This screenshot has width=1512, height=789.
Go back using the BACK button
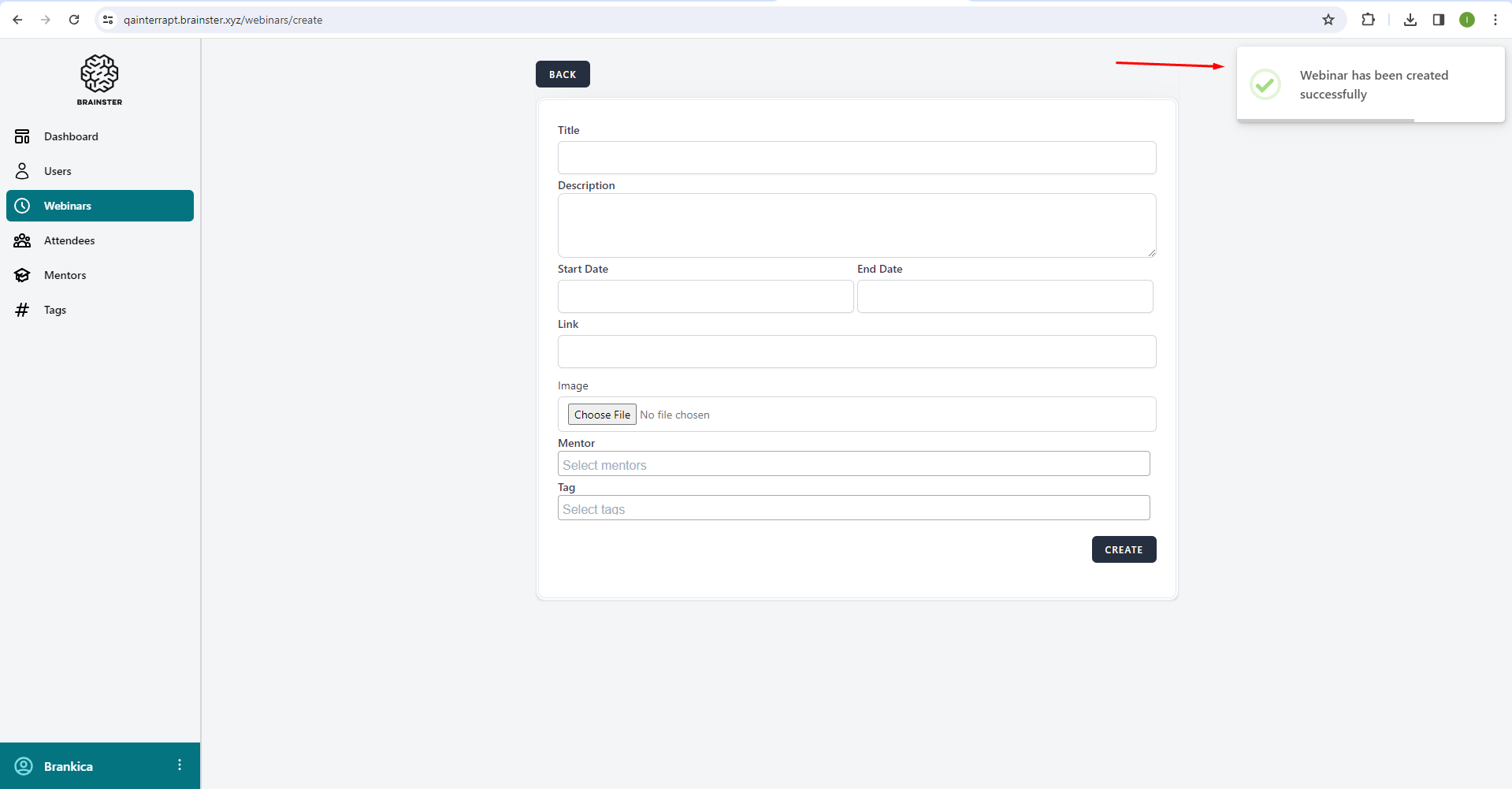click(x=563, y=74)
